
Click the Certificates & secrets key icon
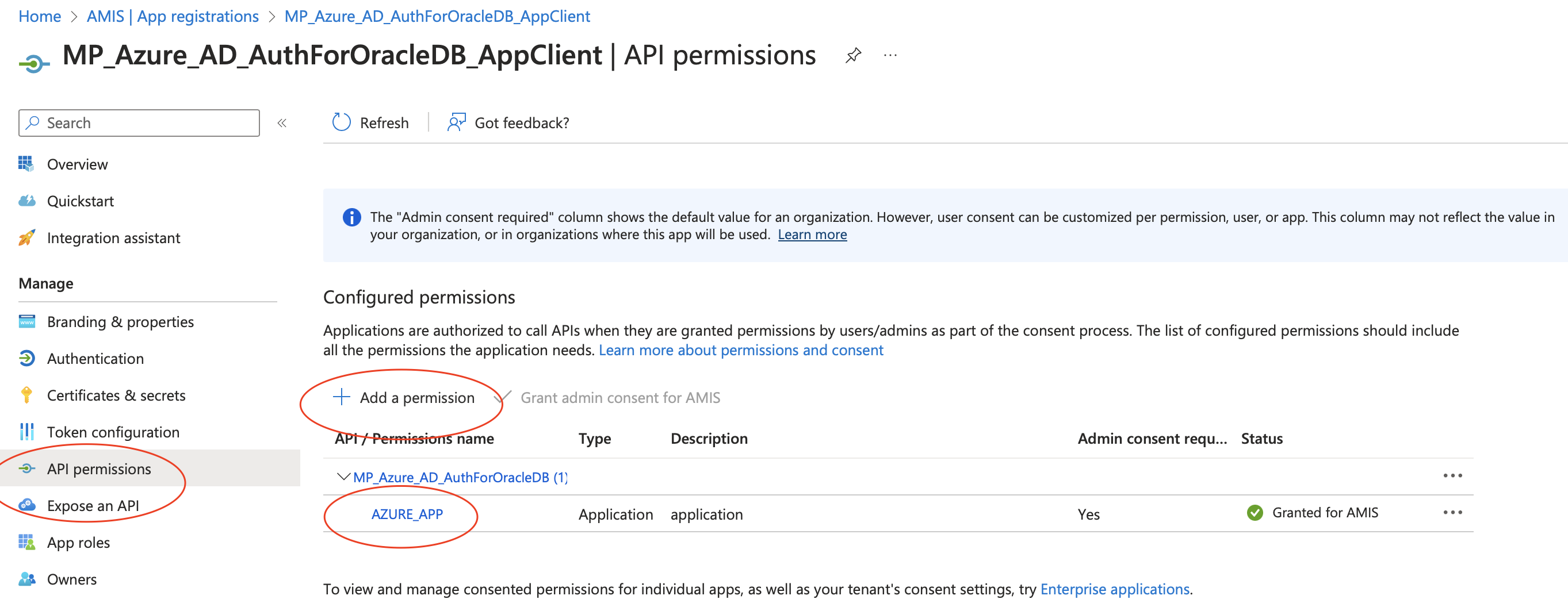pyautogui.click(x=27, y=395)
